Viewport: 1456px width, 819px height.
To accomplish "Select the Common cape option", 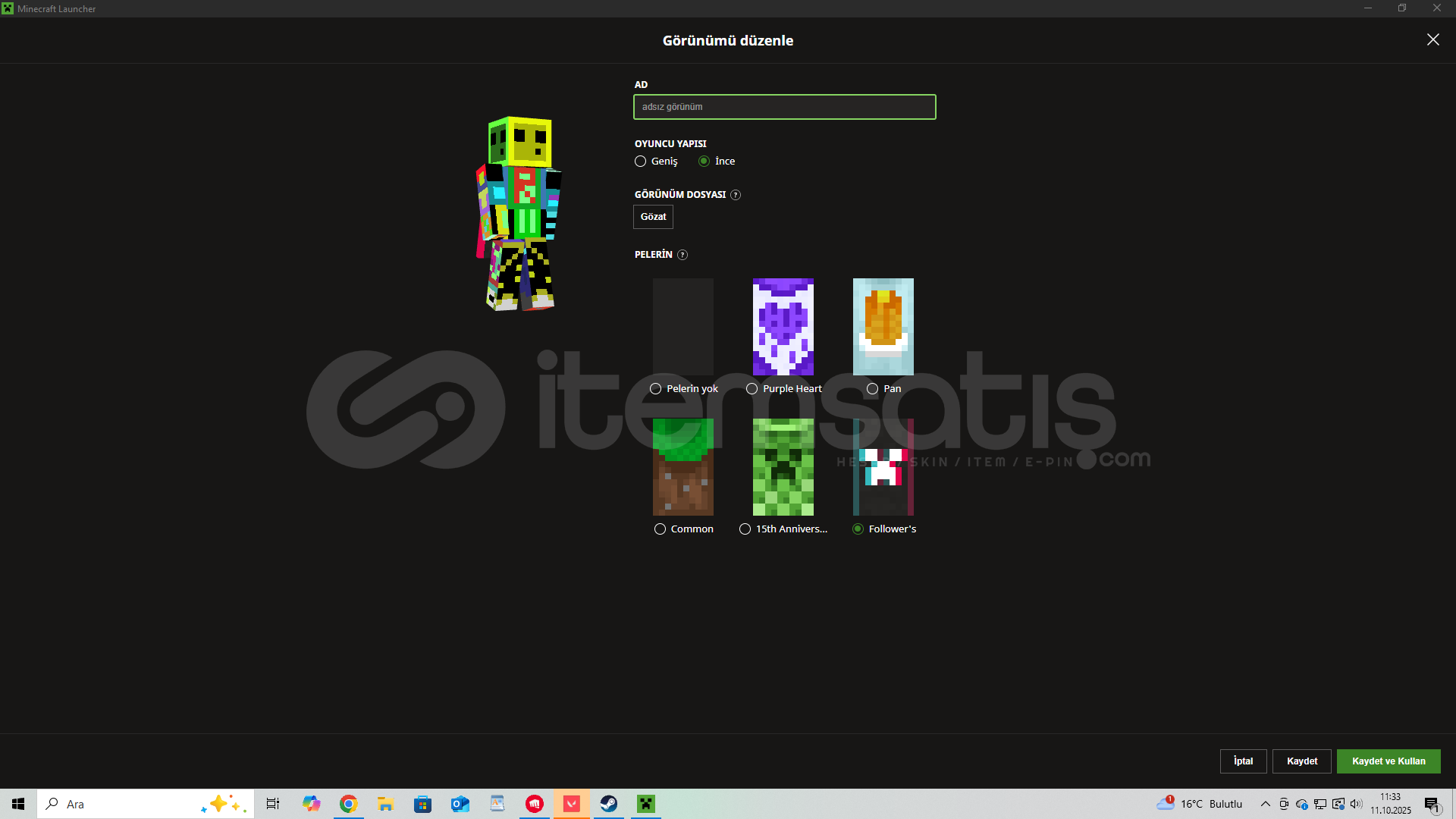I will pyautogui.click(x=659, y=529).
